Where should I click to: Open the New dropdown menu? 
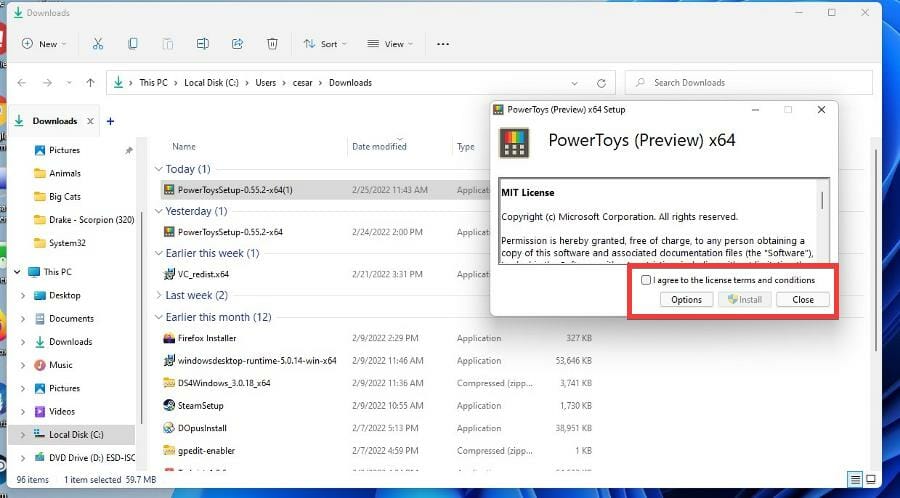point(44,44)
